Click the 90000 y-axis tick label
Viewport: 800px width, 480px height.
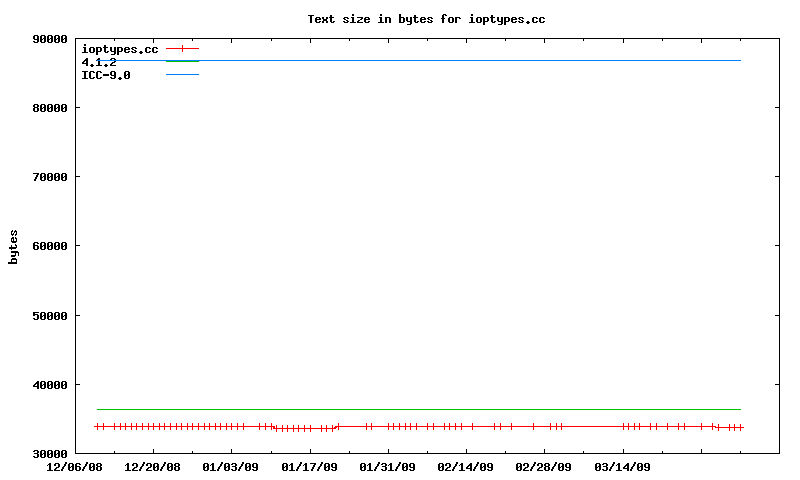tap(49, 39)
